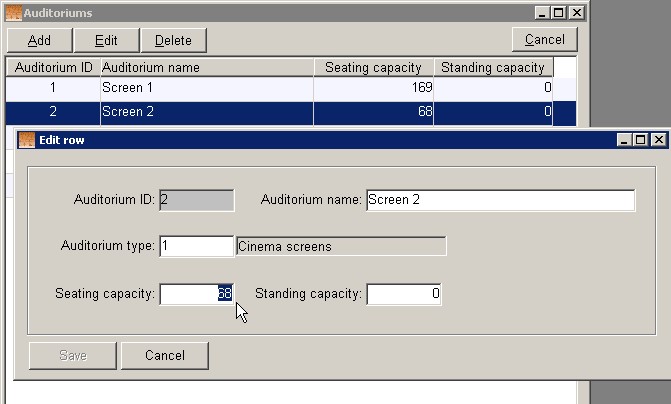Click the Auditorium type input field
Viewport: 671px width, 404px height.
coord(196,246)
